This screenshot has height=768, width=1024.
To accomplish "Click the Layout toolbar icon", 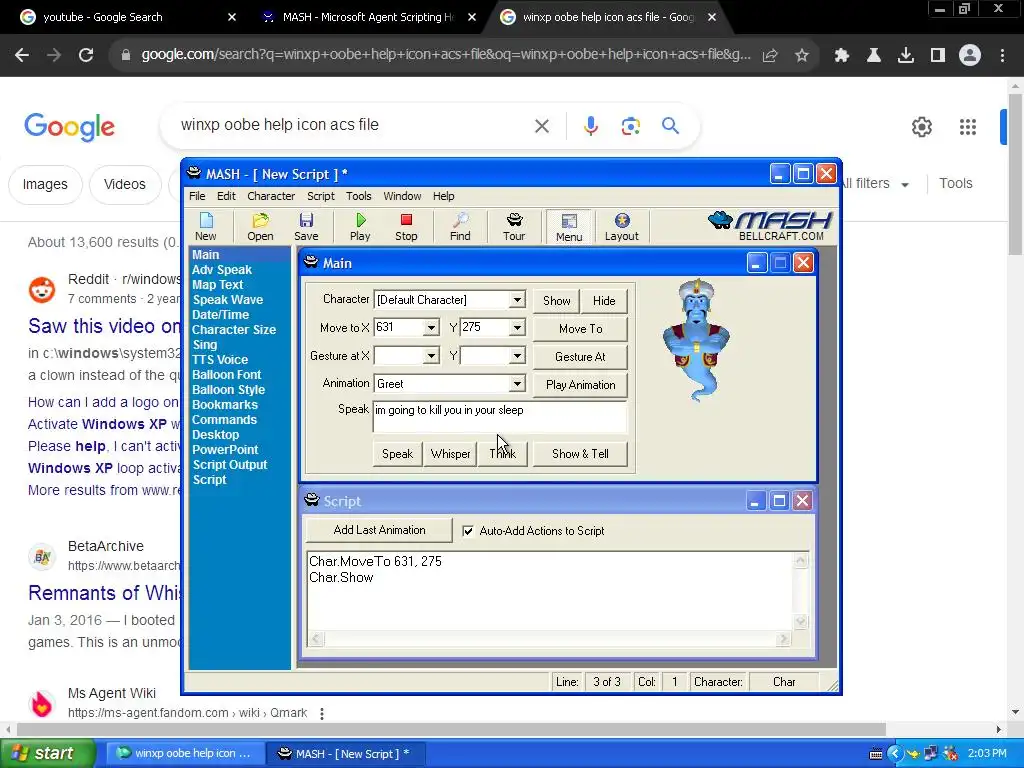I will point(621,227).
